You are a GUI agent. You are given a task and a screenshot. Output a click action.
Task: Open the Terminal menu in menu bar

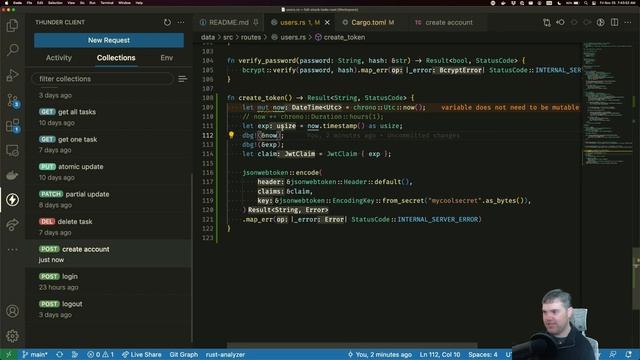pos(107,3)
